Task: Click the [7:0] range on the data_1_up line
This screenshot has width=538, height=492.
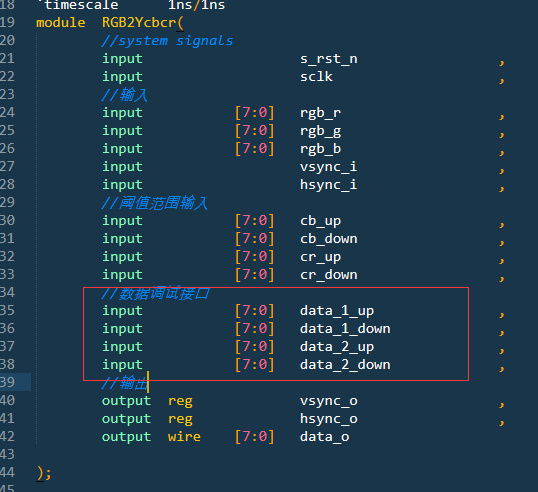Action: [x=255, y=311]
